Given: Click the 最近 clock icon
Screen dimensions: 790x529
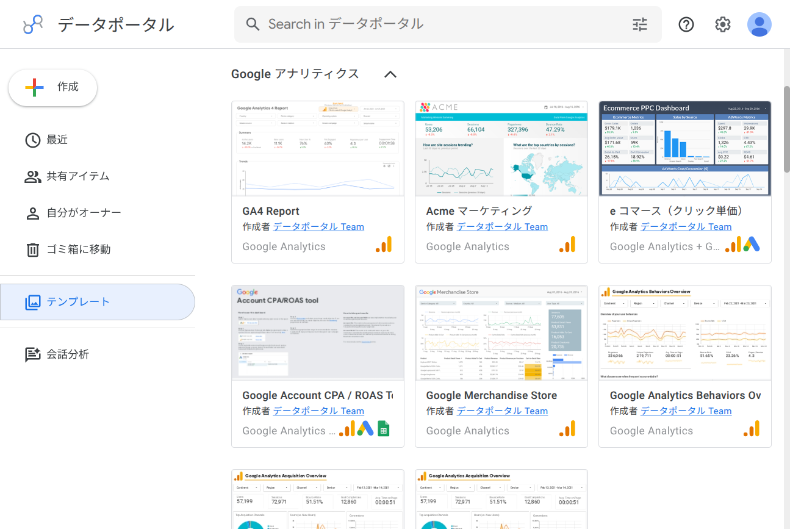Looking at the screenshot, I should (x=33, y=140).
